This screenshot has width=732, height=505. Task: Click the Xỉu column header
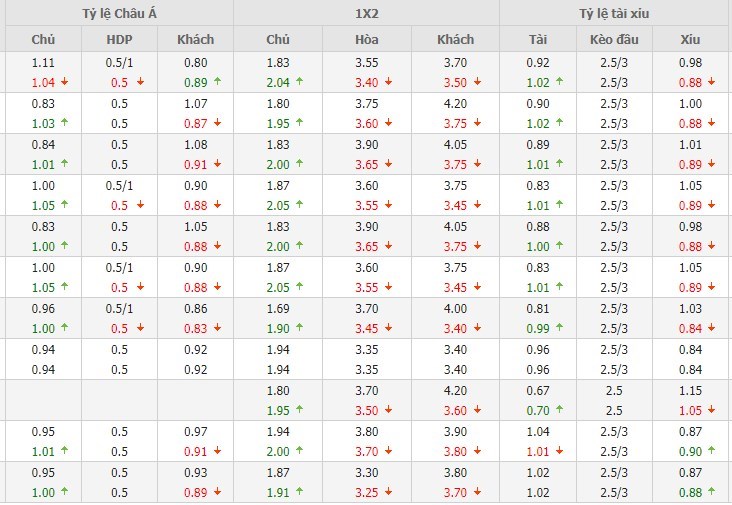coord(690,40)
